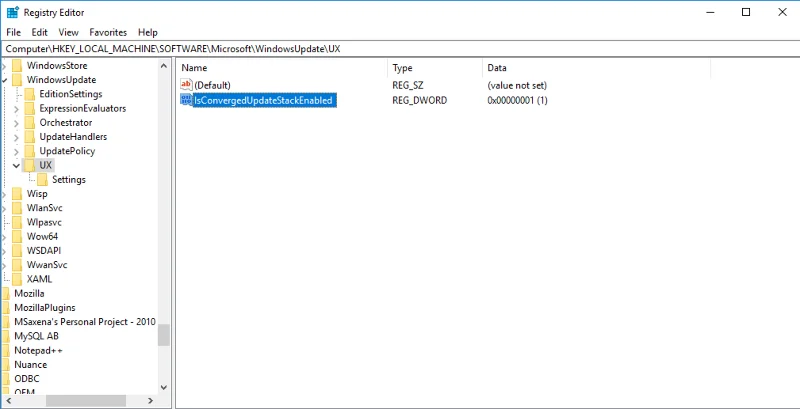Select the Wow64 folder icon
Screen dimensions: 800x409
click(17, 237)
